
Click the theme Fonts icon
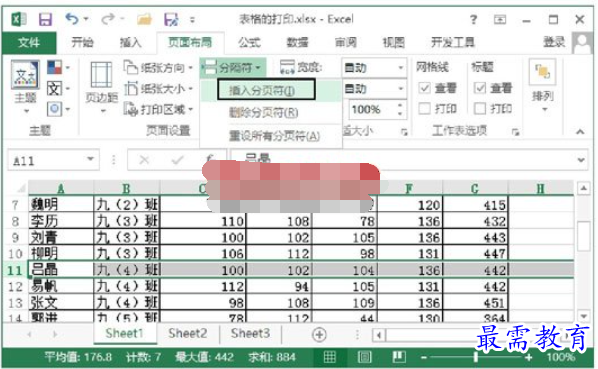[55, 88]
